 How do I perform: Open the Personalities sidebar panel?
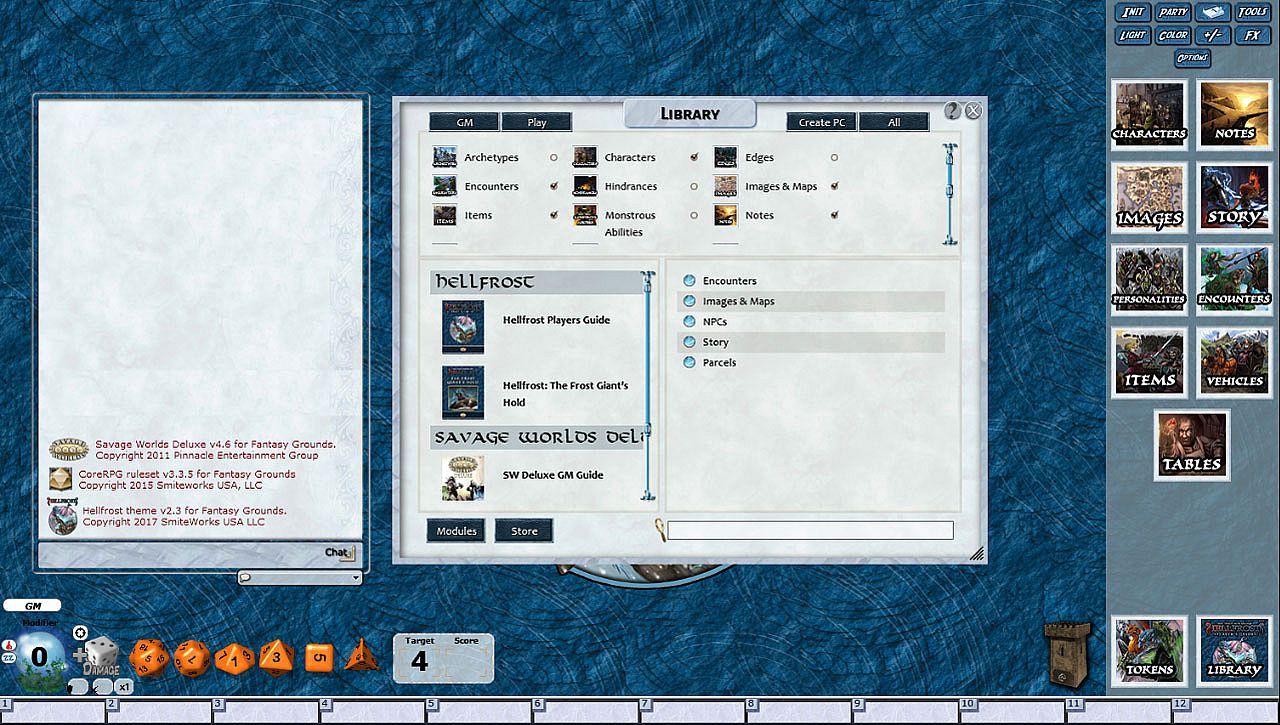coord(1149,280)
